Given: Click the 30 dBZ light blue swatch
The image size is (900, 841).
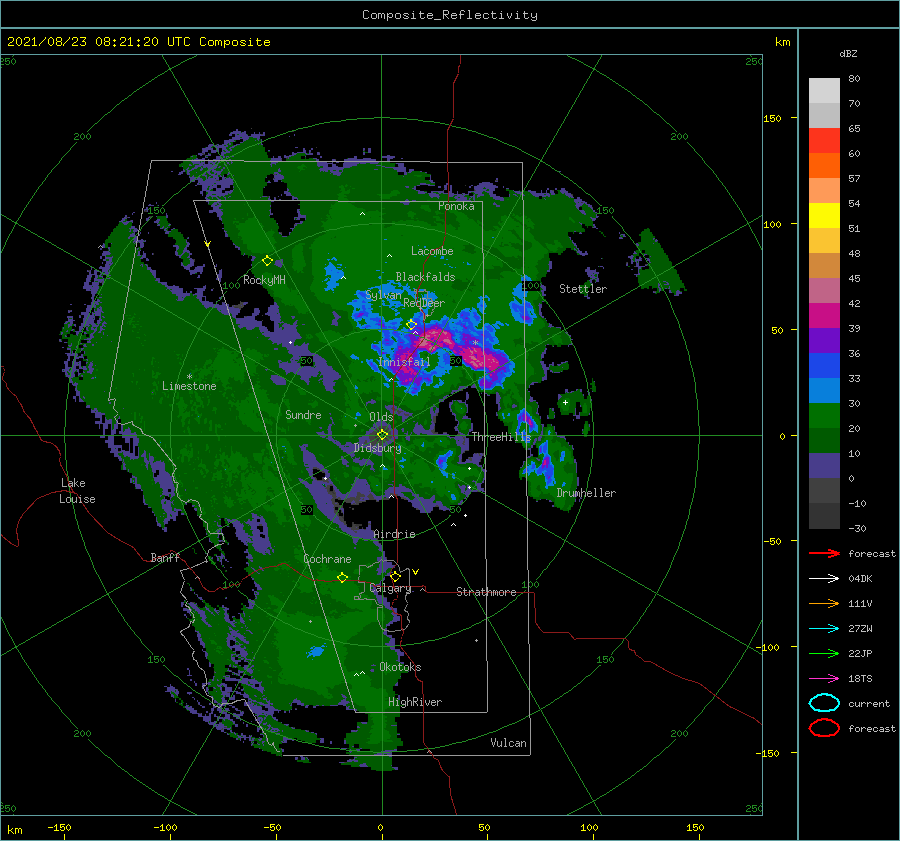Looking at the screenshot, I should 824,390.
